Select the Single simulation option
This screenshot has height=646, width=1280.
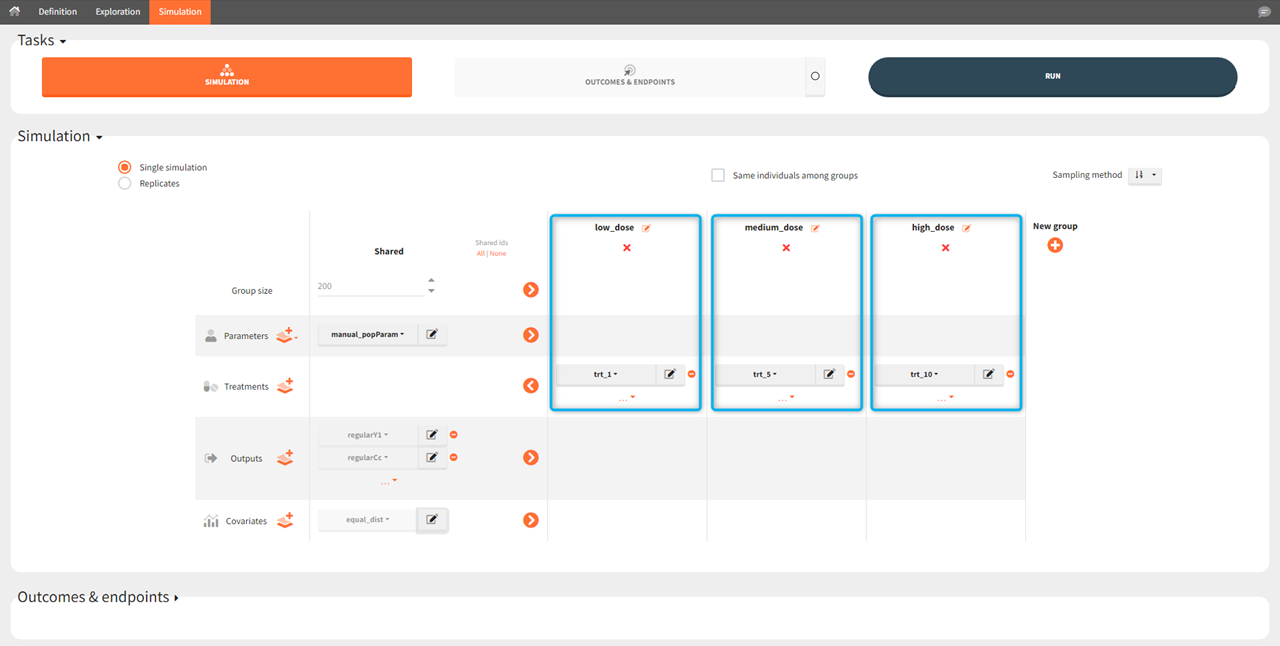[x=125, y=167]
